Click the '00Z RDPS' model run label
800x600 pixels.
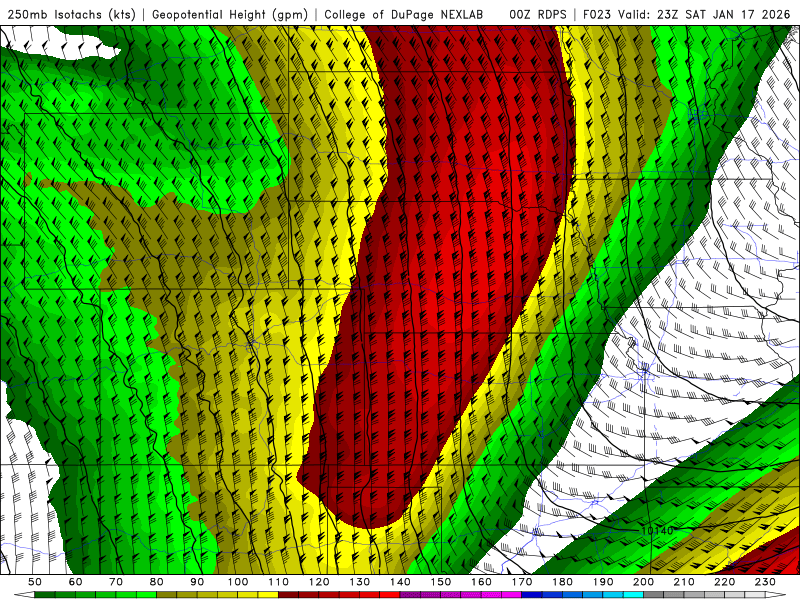point(538,14)
